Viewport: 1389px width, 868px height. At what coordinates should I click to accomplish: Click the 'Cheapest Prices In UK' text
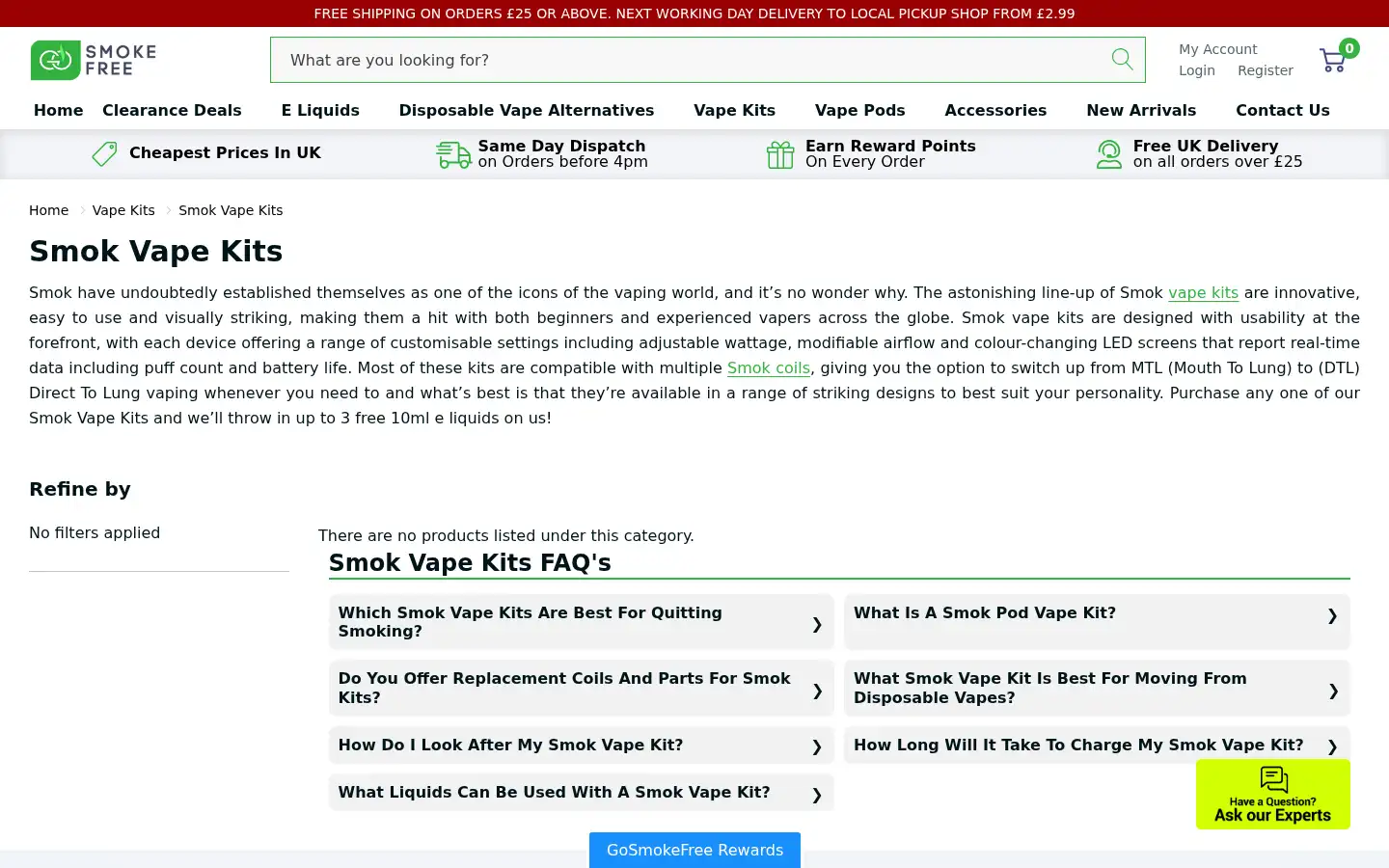[x=225, y=152]
